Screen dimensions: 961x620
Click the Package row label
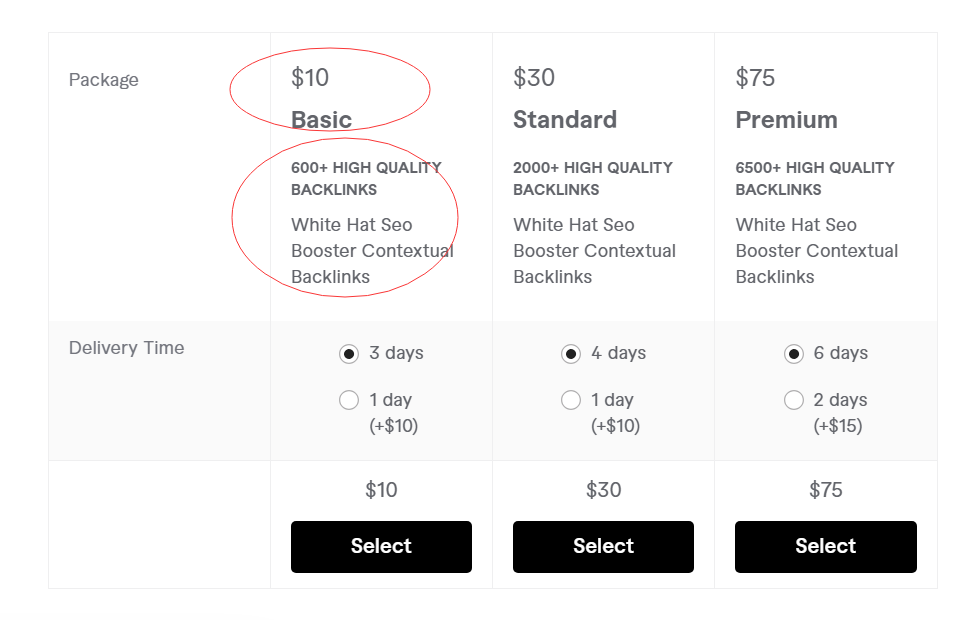coord(104,80)
